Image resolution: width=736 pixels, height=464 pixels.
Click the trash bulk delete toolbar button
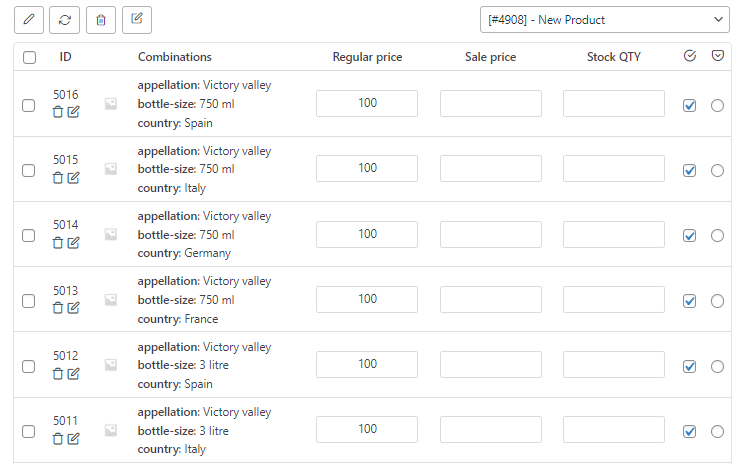101,20
